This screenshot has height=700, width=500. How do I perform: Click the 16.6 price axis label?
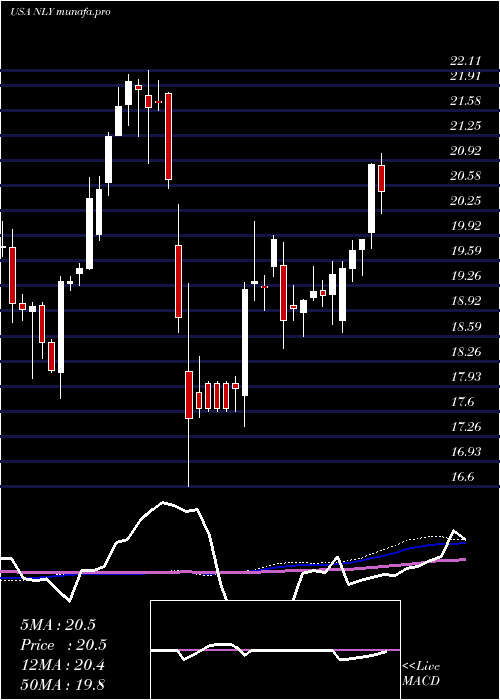[462, 477]
